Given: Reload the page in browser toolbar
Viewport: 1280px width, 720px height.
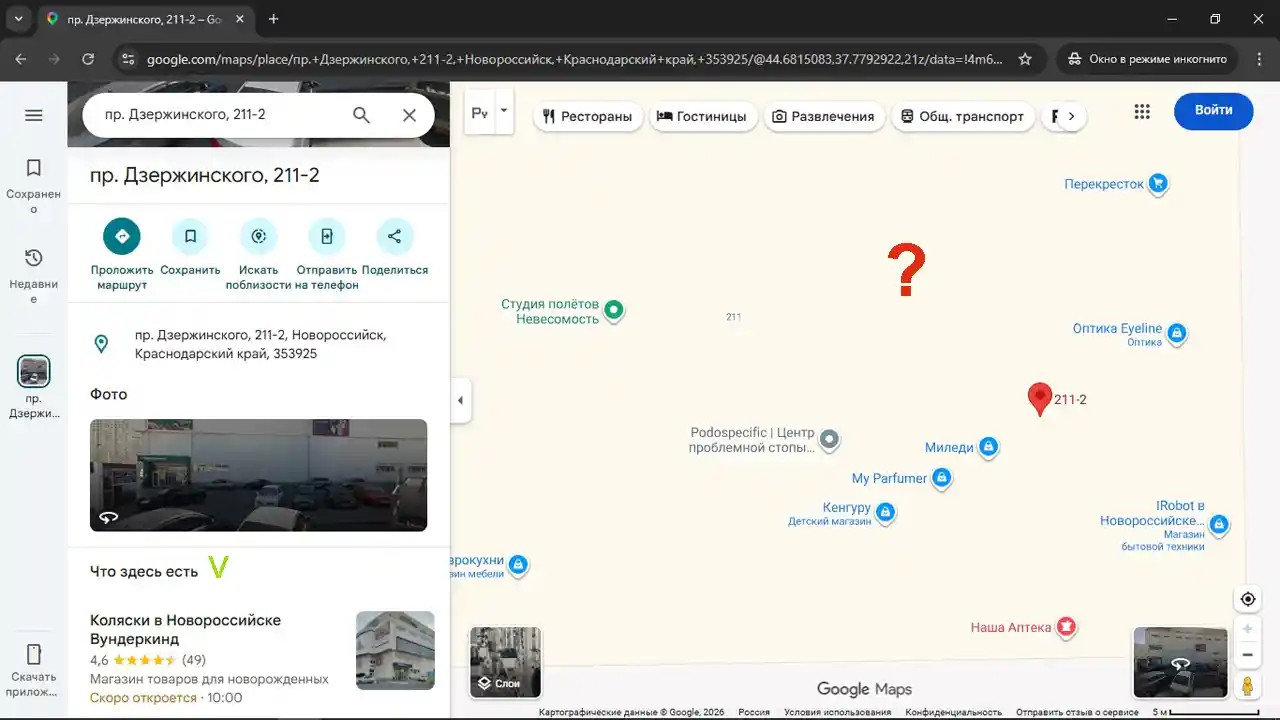Looking at the screenshot, I should coord(88,59).
